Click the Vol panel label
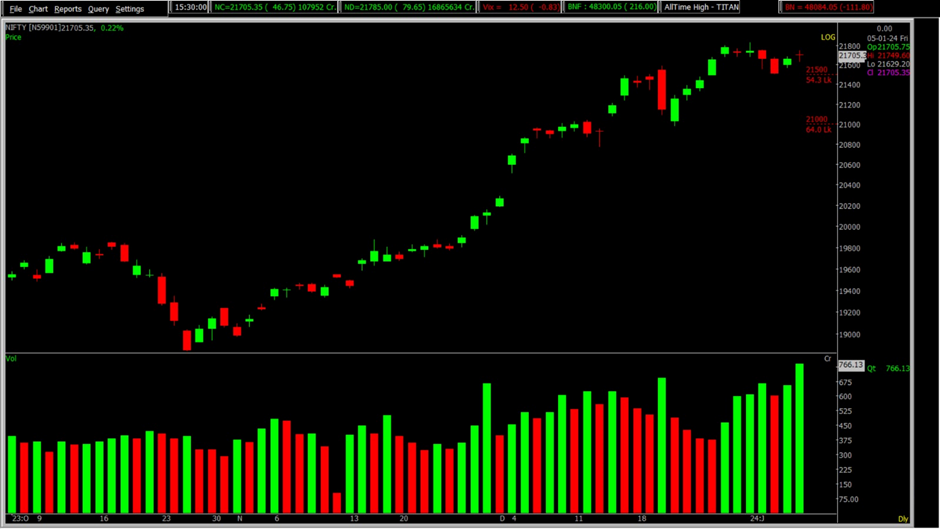Screen dimensions: 940x529 (x=11, y=358)
